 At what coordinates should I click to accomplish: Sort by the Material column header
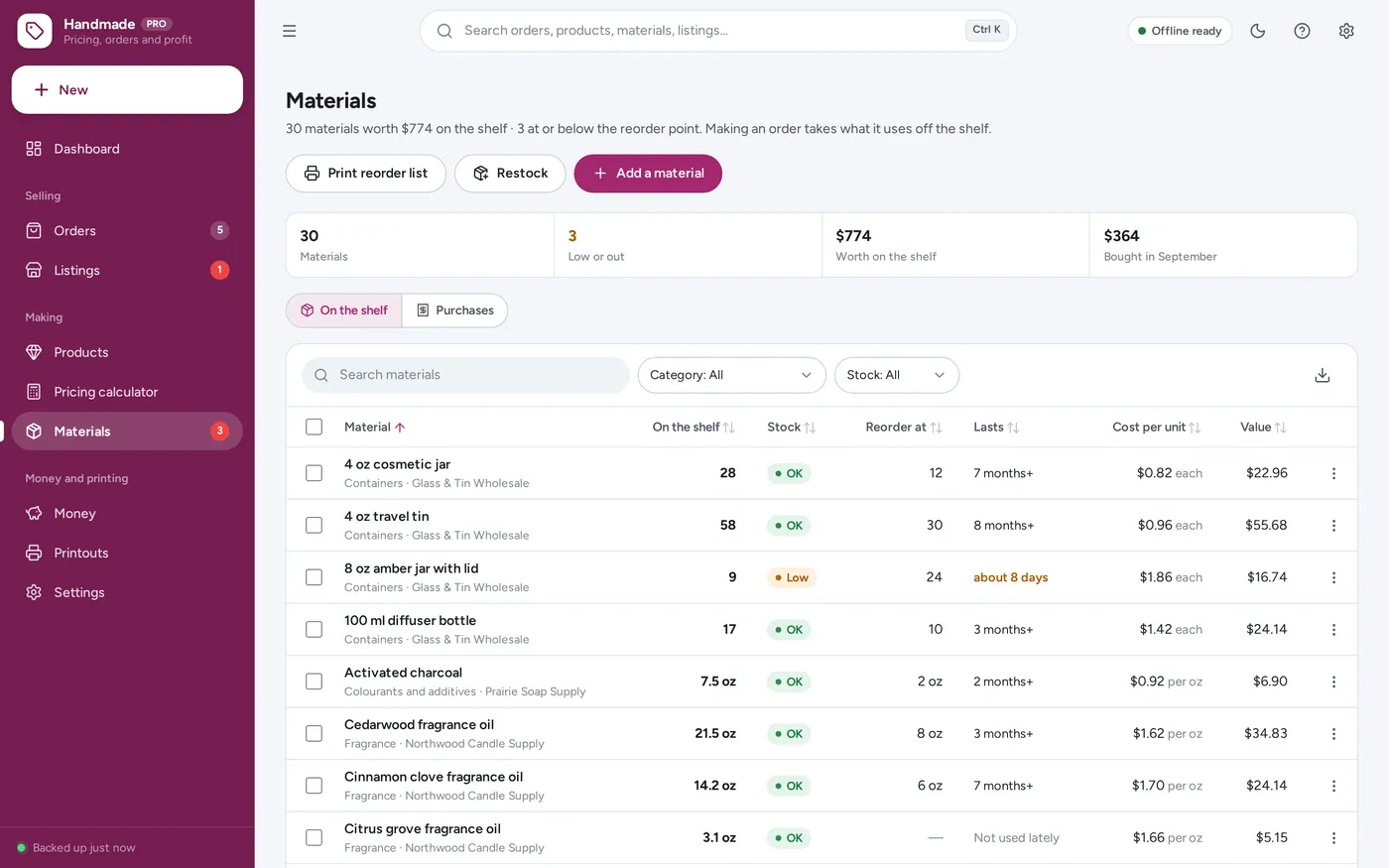[374, 428]
